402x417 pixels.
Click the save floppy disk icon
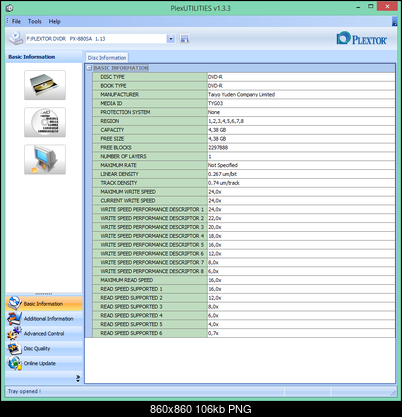click(184, 39)
